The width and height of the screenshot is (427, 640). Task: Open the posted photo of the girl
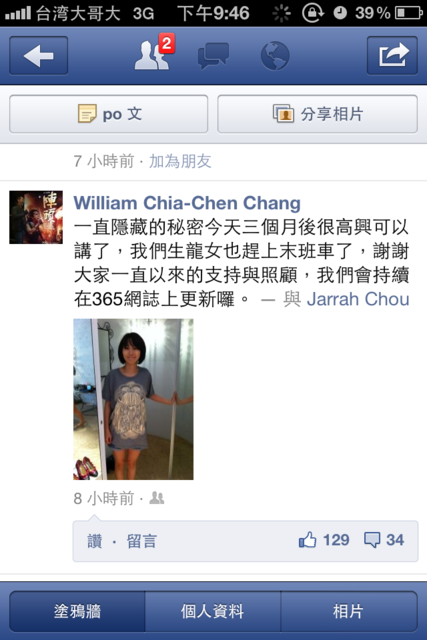(x=133, y=399)
